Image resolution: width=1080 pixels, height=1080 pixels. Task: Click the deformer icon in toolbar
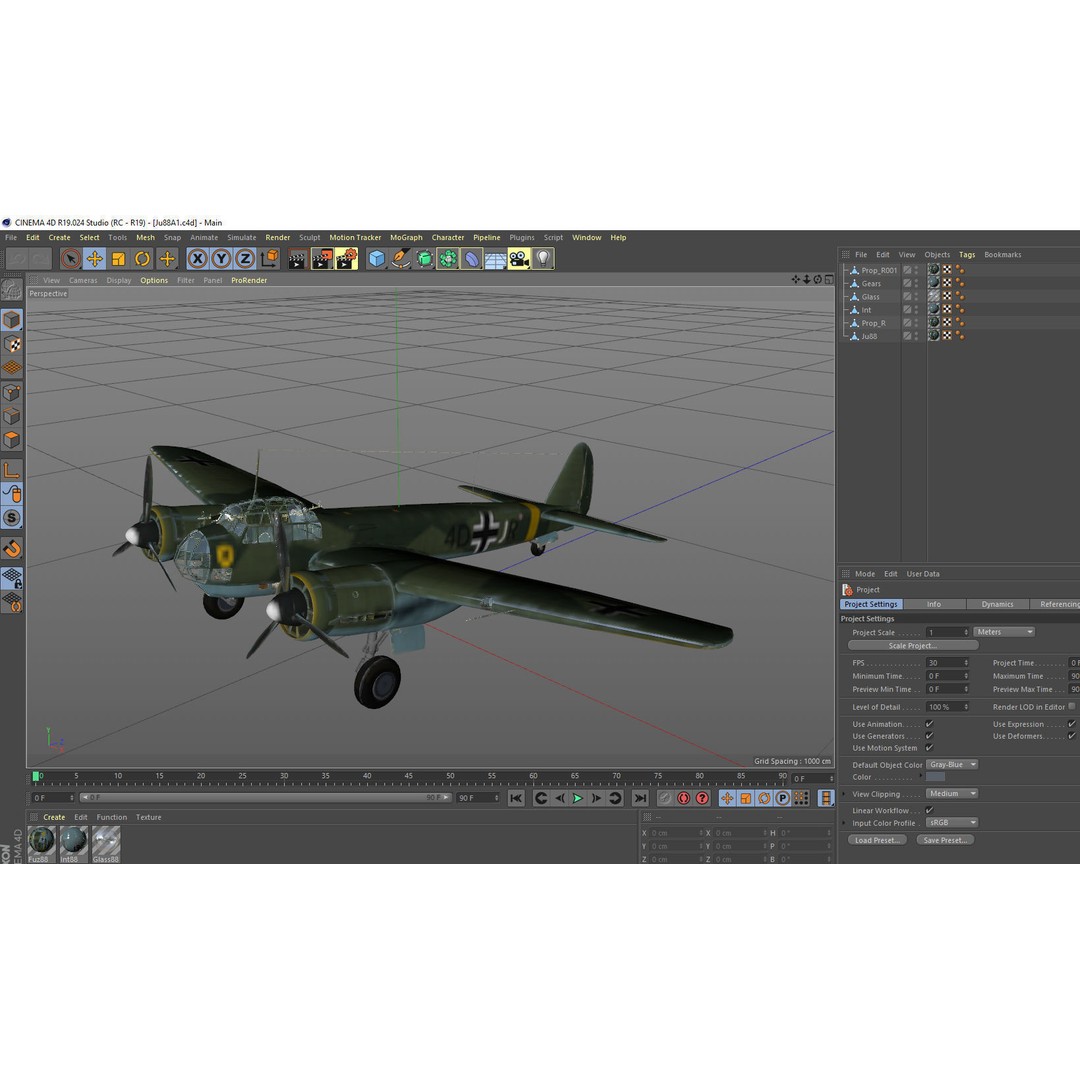472,259
